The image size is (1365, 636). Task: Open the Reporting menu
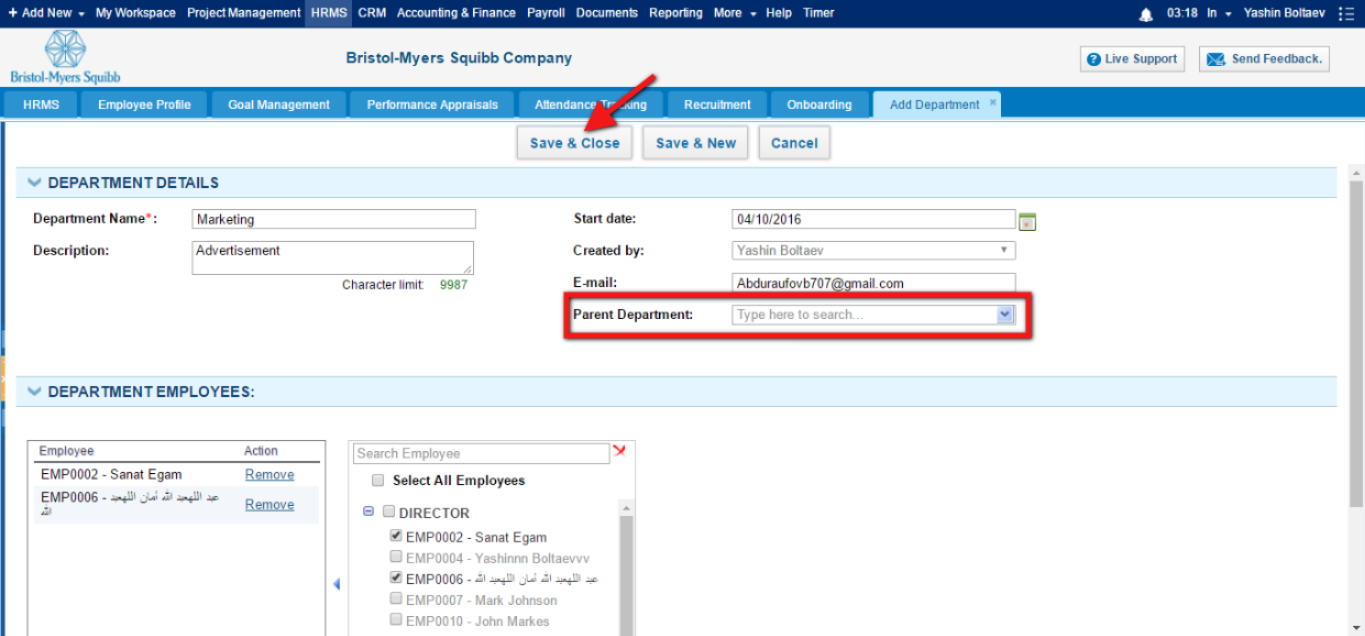pos(676,13)
